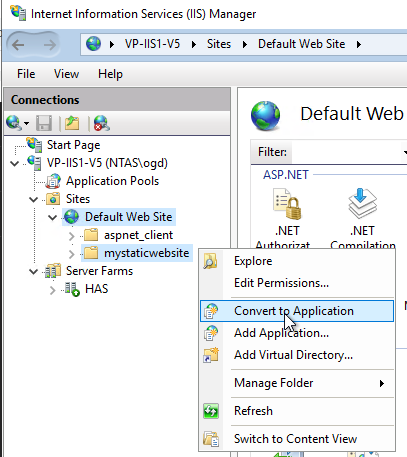
Task: Click the Switch to Content View icon
Action: click(x=211, y=439)
